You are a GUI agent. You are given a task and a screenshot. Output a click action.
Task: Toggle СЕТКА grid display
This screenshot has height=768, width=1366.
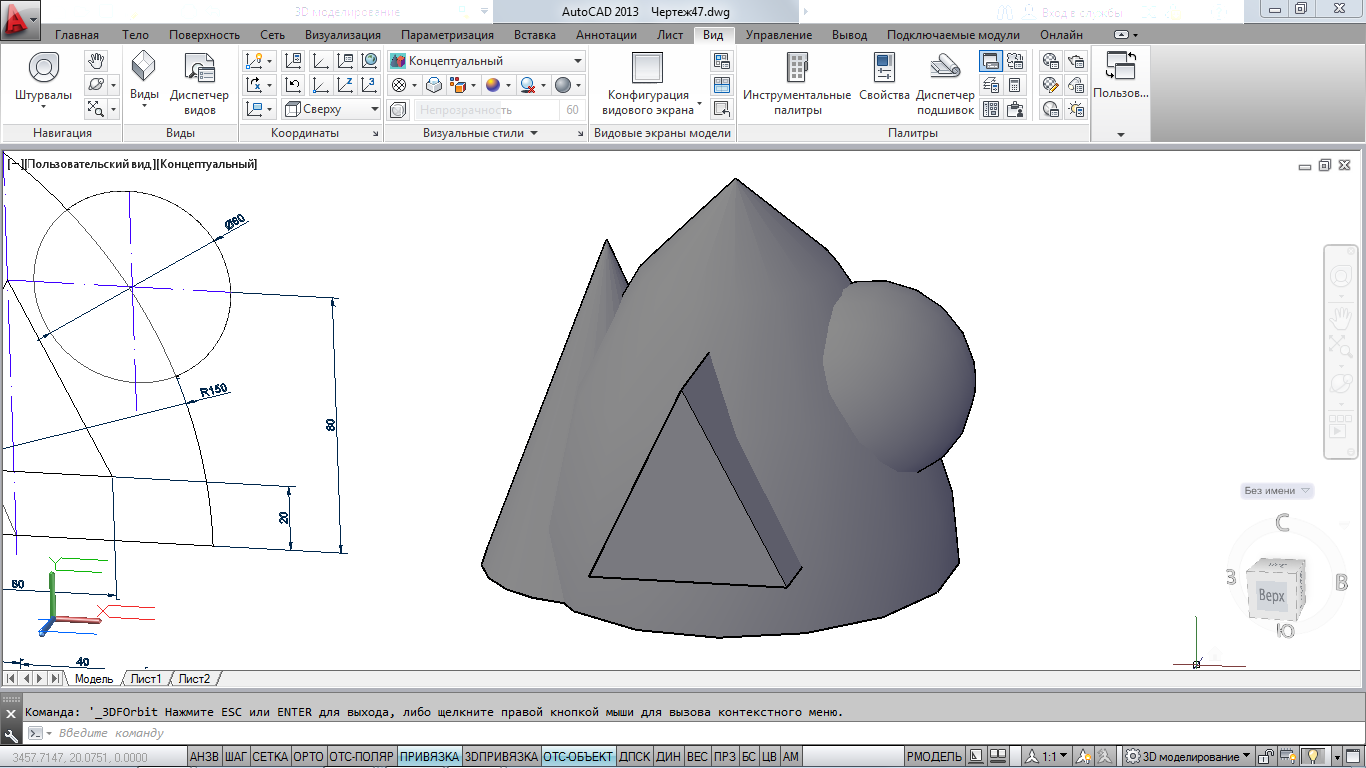click(x=270, y=757)
